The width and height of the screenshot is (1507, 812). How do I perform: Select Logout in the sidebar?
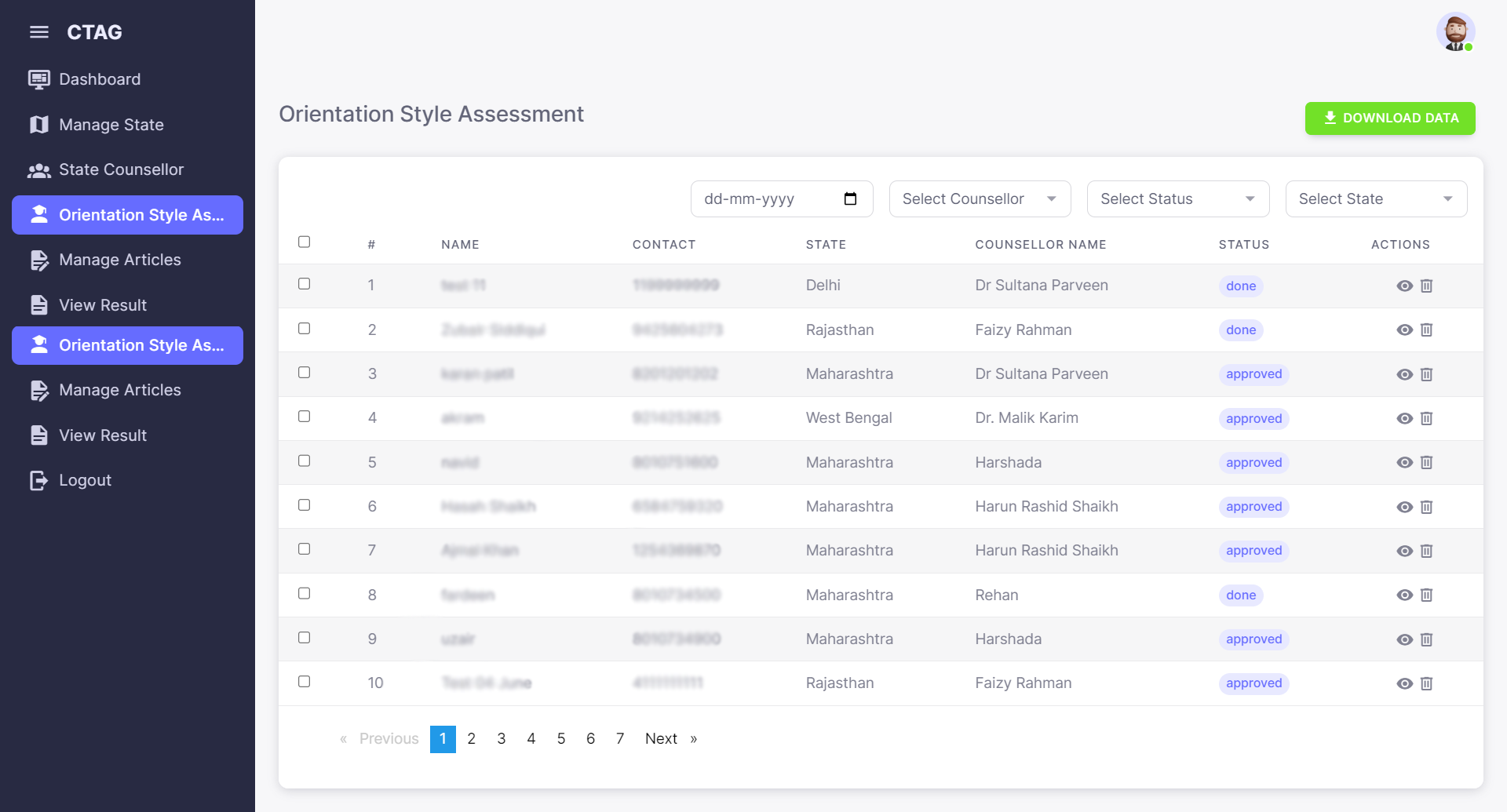(x=127, y=480)
